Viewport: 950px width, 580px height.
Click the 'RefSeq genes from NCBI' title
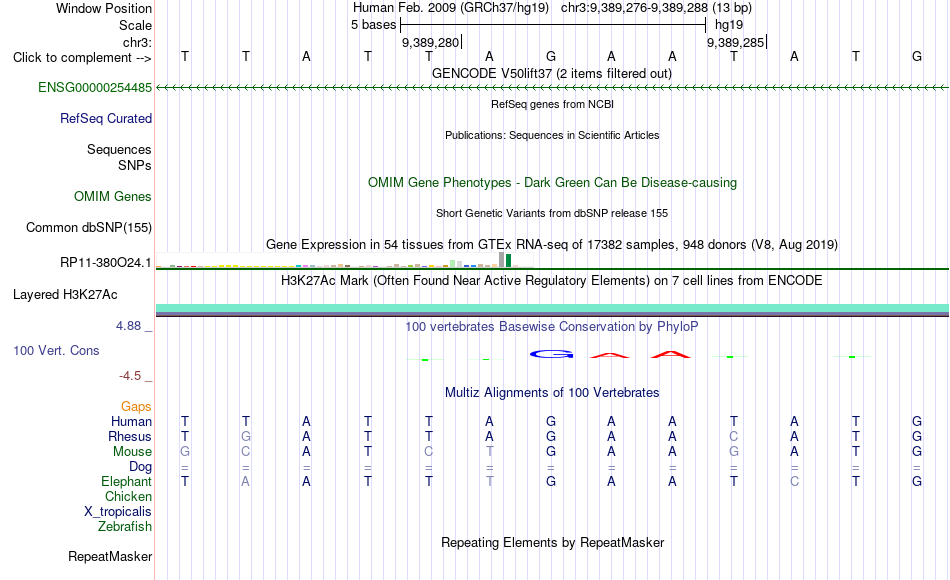(553, 104)
